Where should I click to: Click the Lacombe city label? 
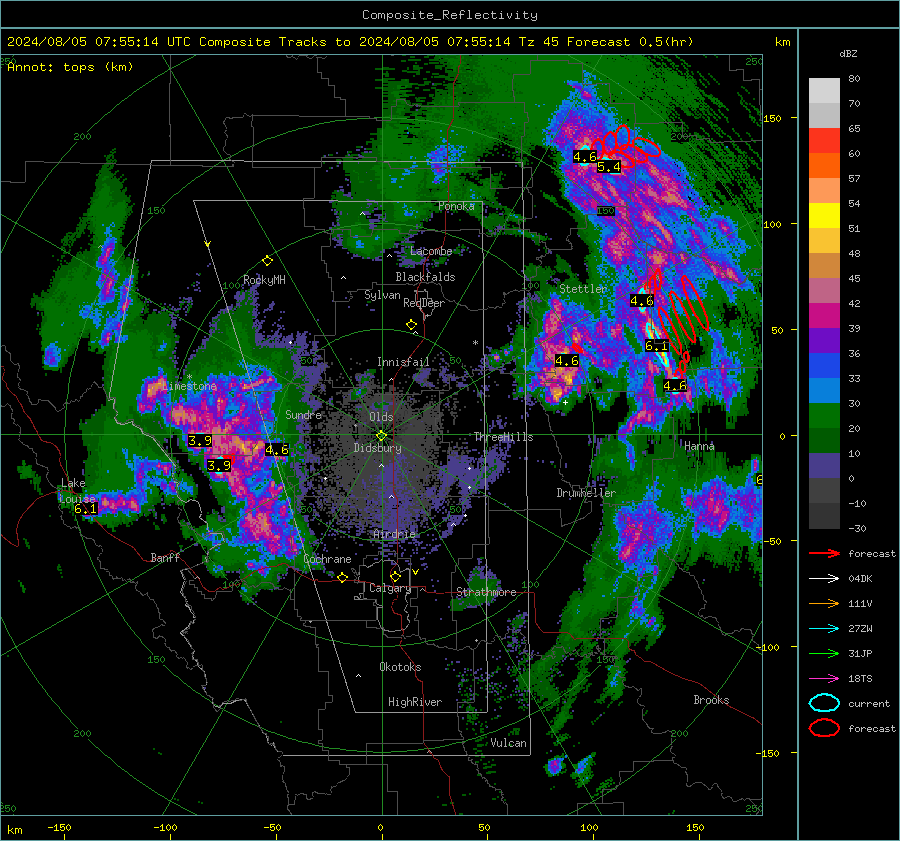pyautogui.click(x=431, y=251)
